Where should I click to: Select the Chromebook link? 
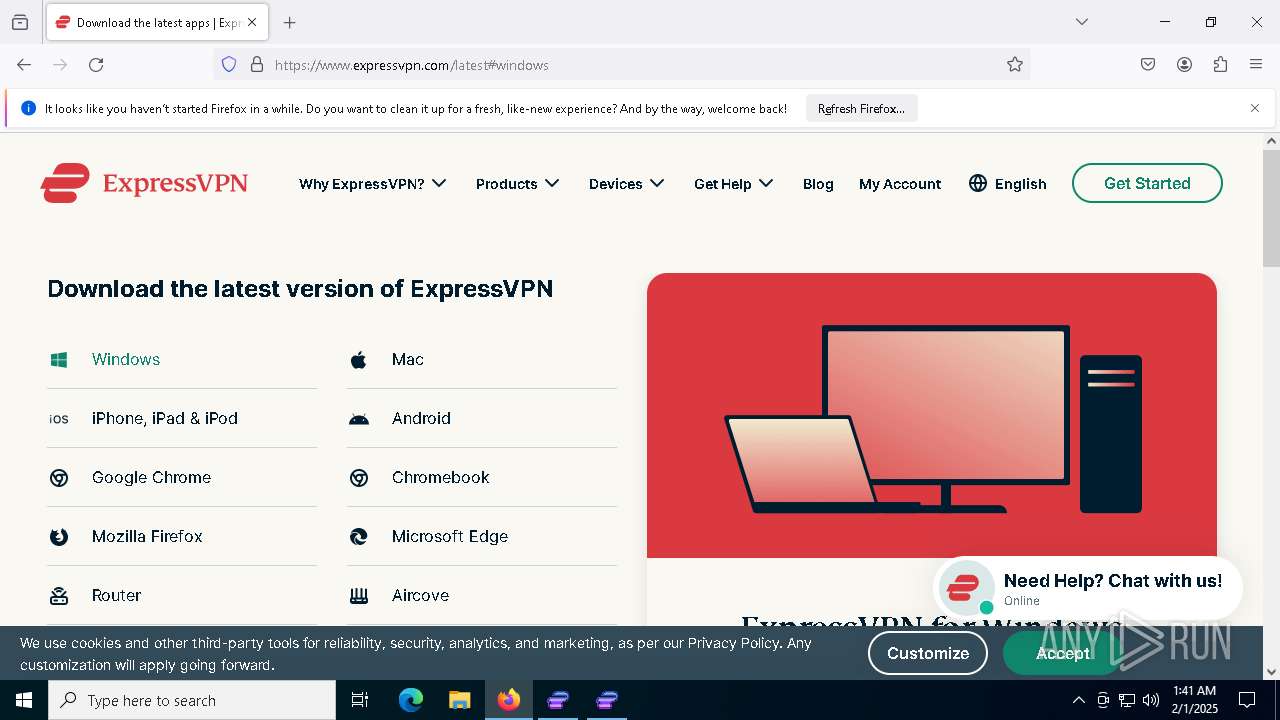pos(440,478)
